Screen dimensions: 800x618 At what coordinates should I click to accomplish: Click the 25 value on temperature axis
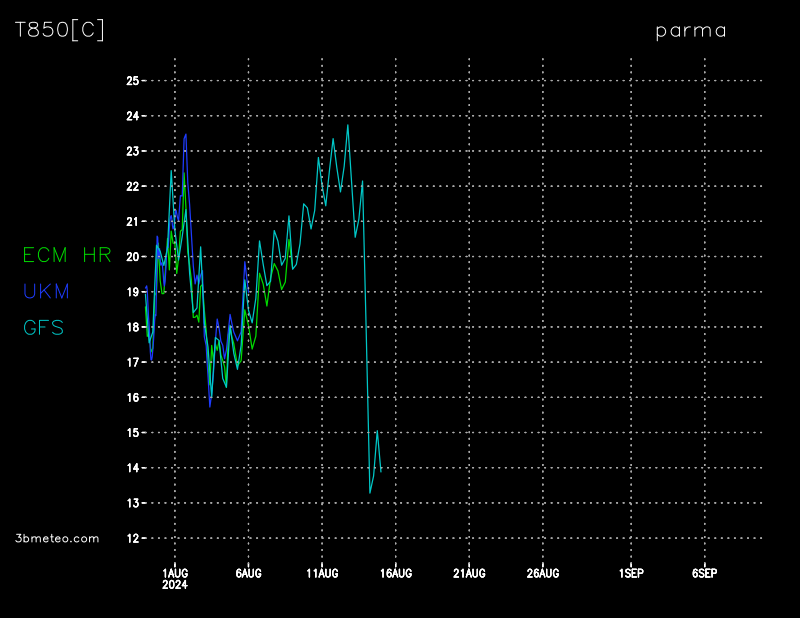(131, 81)
